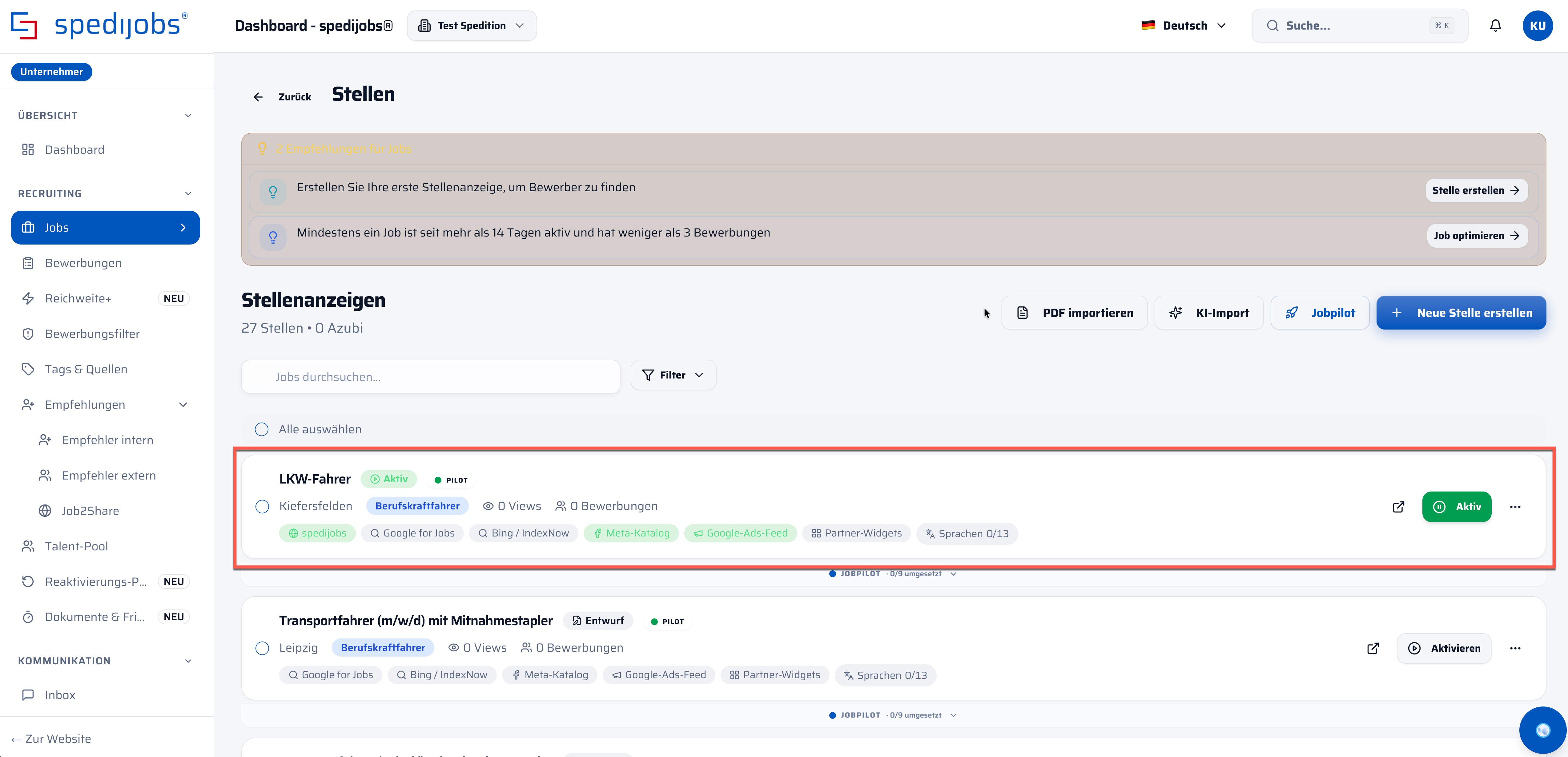1568x757 pixels.
Task: Open Transportfahrer job external link icon
Action: coord(1373,648)
